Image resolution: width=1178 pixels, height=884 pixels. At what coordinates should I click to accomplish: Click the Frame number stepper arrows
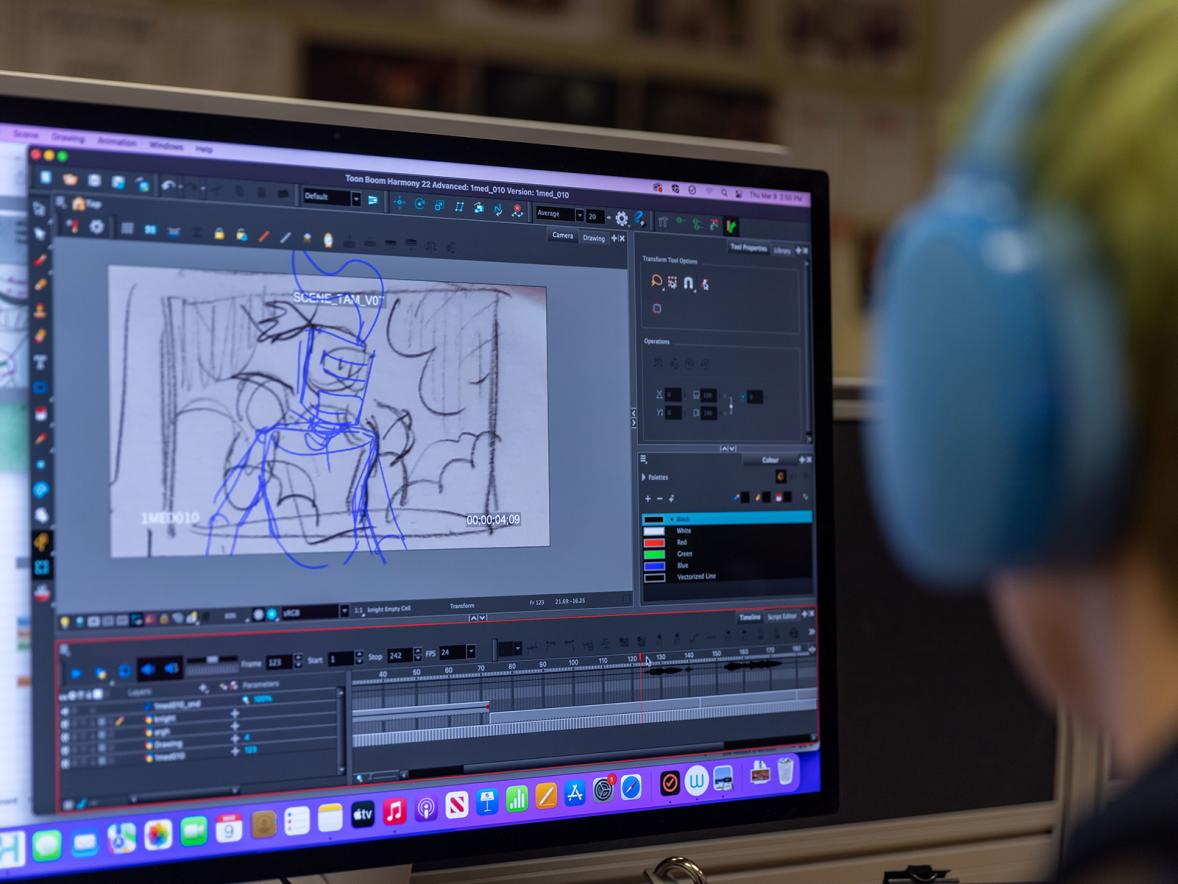[299, 661]
